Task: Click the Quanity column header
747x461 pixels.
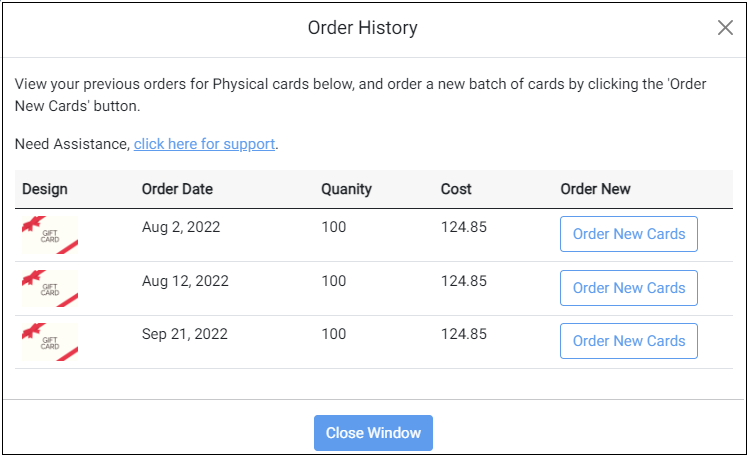Action: pos(346,189)
